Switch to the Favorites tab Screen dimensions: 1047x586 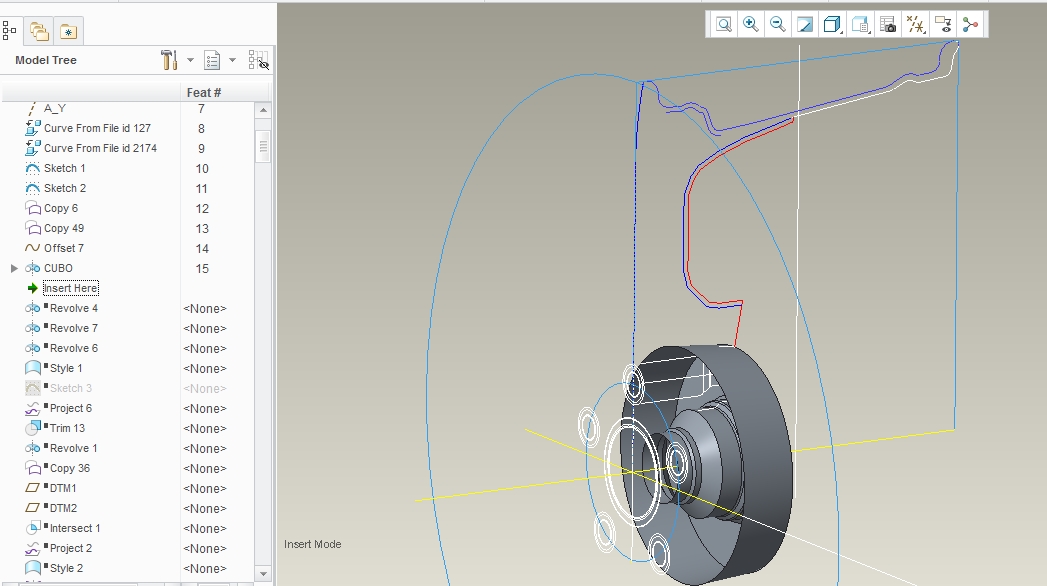click(x=68, y=31)
